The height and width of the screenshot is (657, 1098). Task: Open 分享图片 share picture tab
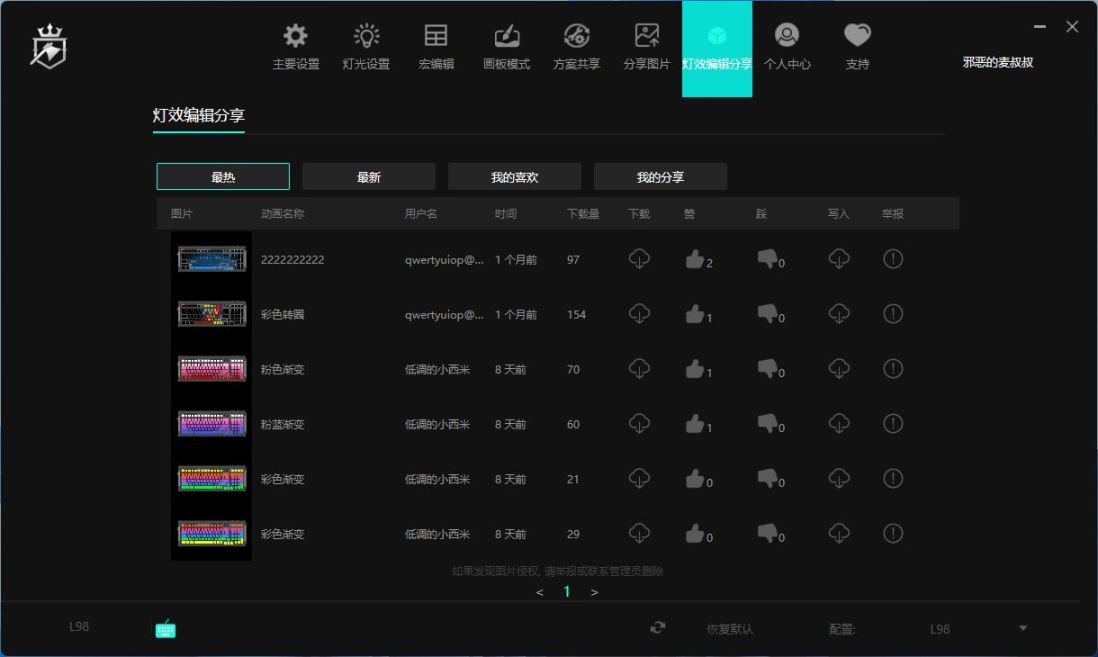(x=646, y=47)
